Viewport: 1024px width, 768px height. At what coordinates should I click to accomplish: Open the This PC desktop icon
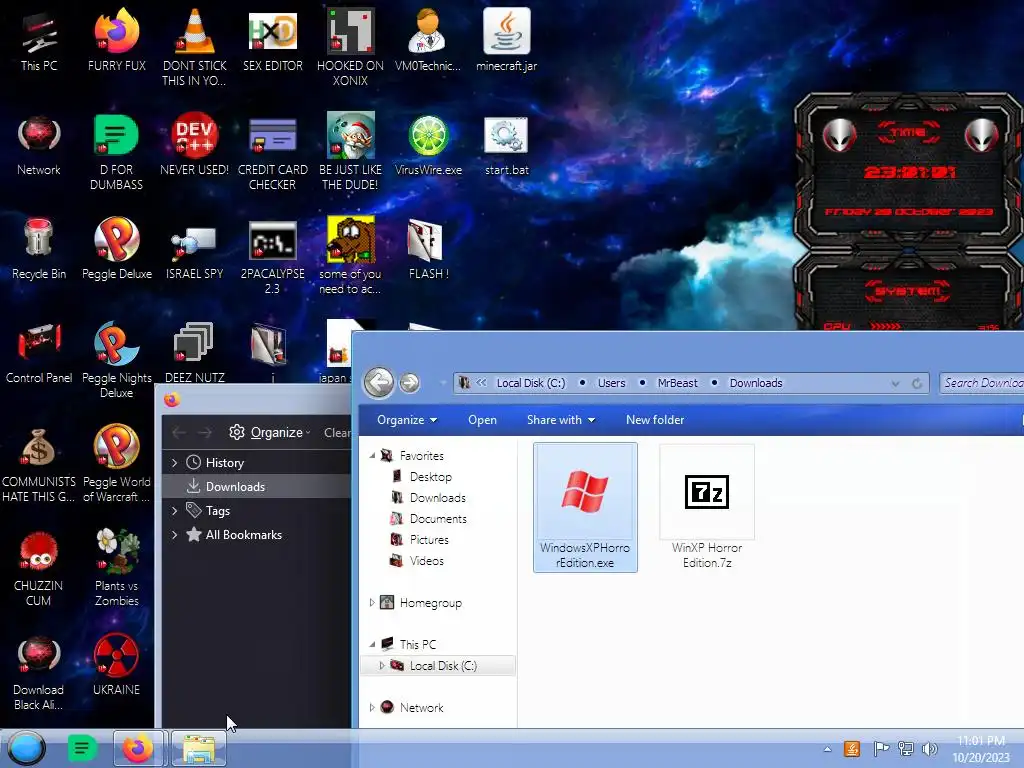click(39, 40)
